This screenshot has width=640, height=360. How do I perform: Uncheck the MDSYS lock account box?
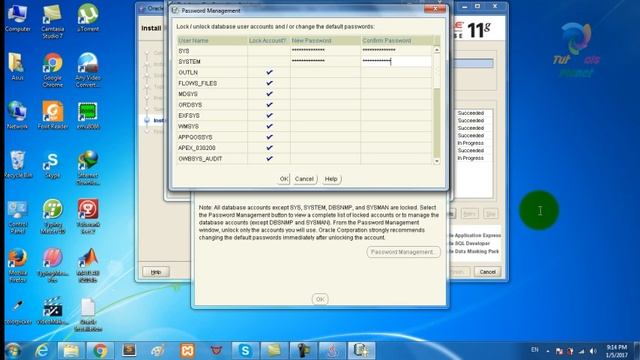[269, 94]
